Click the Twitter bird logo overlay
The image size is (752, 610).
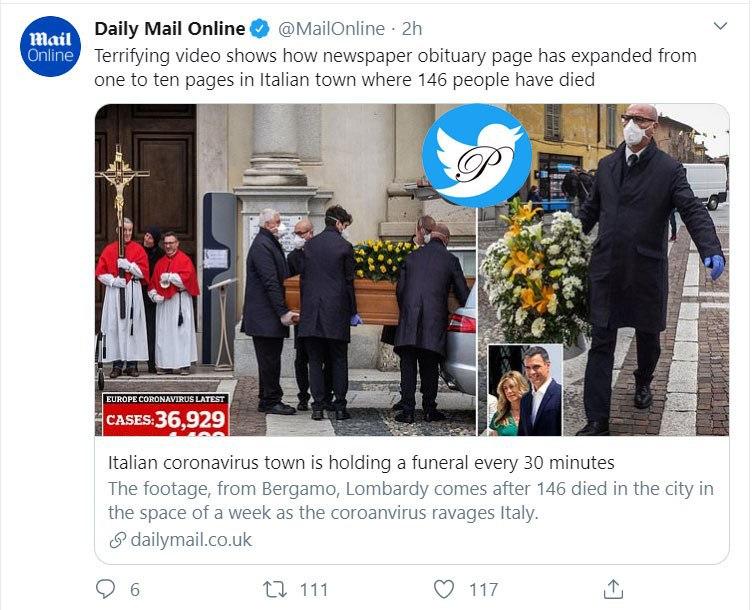click(x=476, y=155)
